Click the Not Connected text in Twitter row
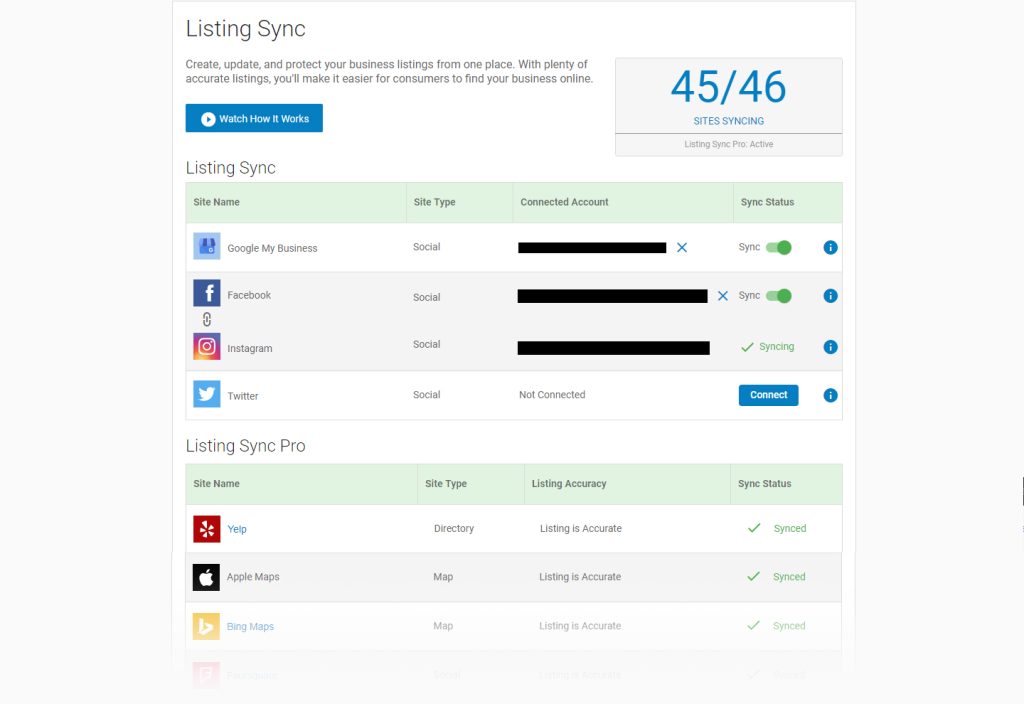 pos(552,394)
